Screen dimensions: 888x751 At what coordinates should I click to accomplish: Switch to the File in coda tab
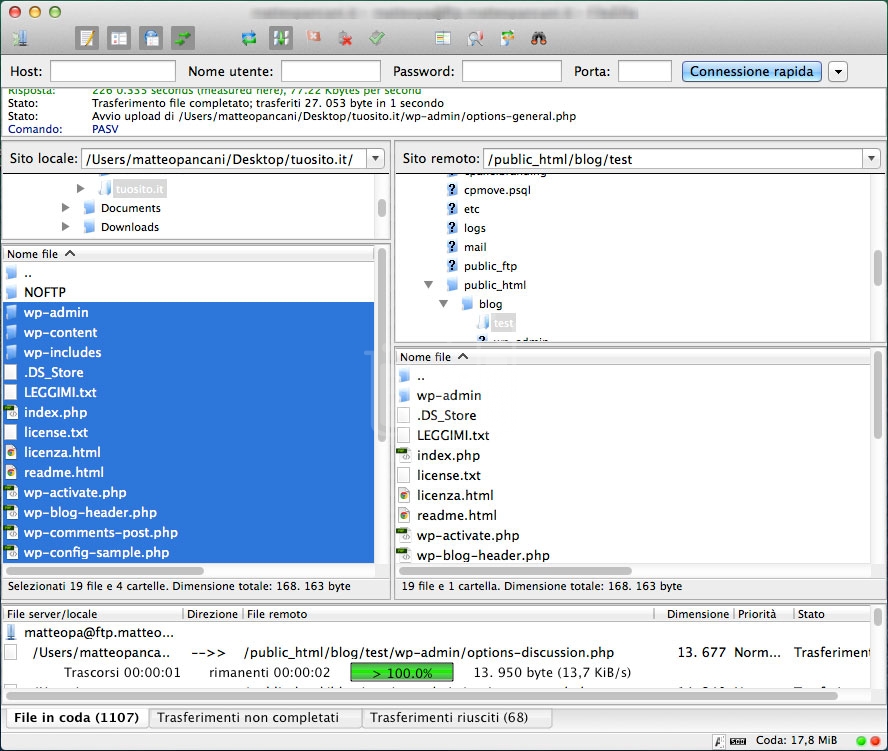click(x=76, y=718)
